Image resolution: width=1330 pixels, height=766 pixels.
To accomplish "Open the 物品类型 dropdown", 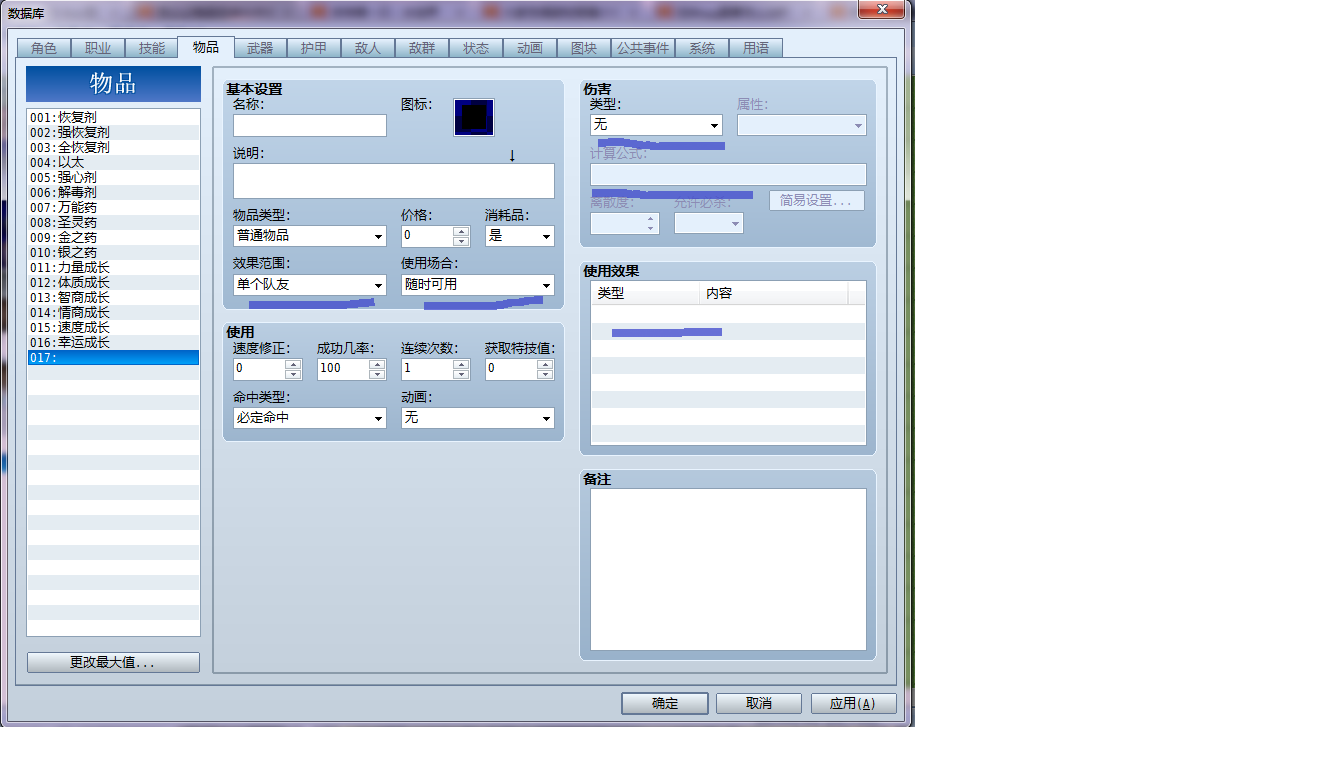I will [310, 236].
